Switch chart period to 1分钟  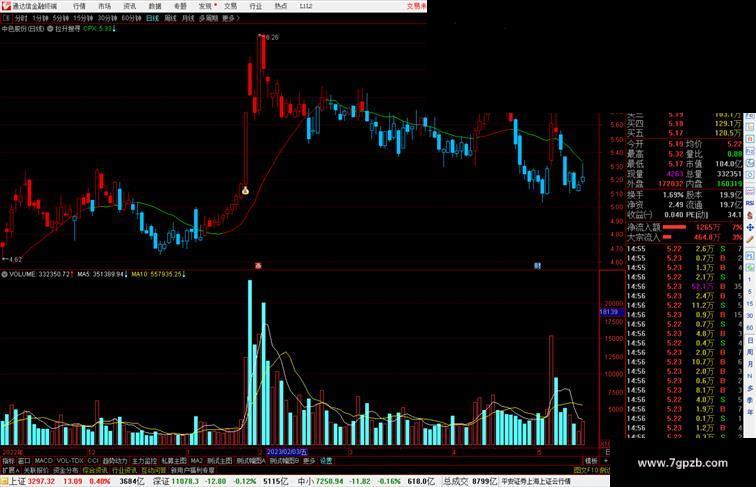(40, 18)
